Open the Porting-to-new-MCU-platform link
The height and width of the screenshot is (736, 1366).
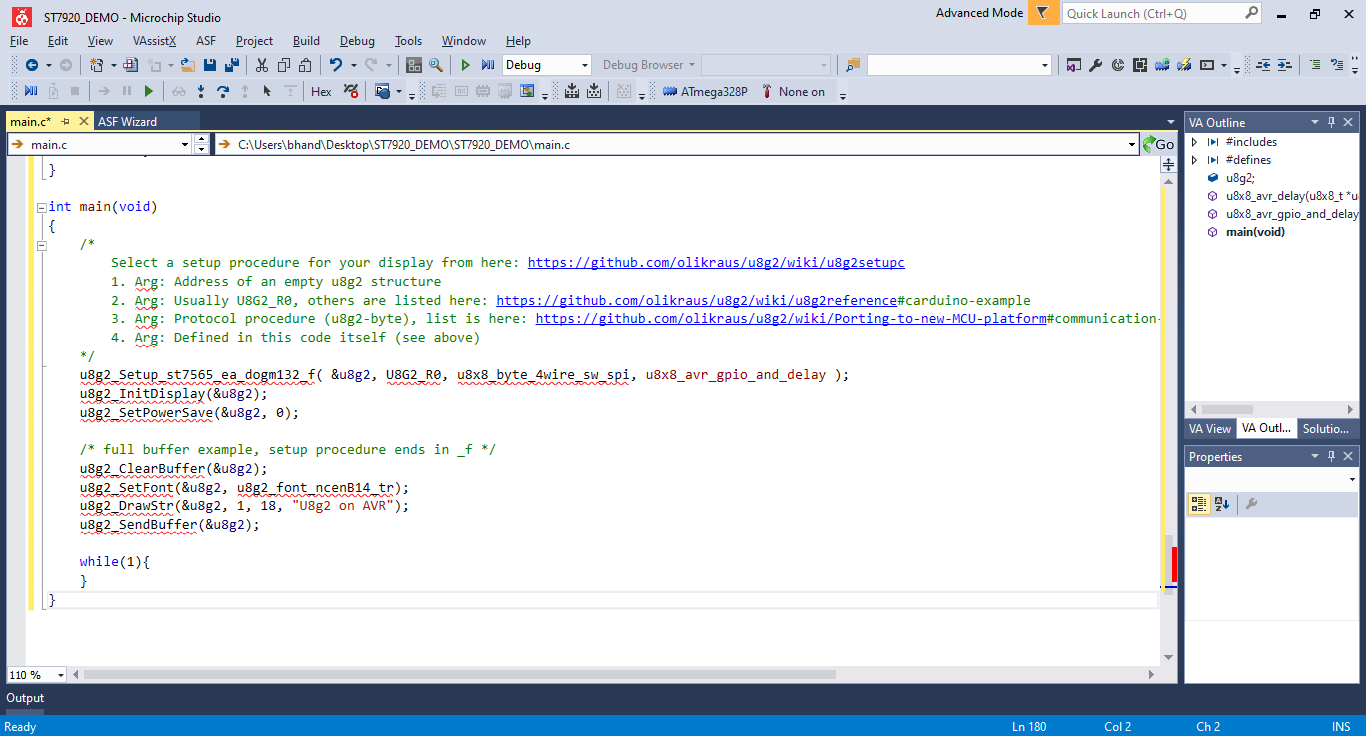[x=791, y=319]
